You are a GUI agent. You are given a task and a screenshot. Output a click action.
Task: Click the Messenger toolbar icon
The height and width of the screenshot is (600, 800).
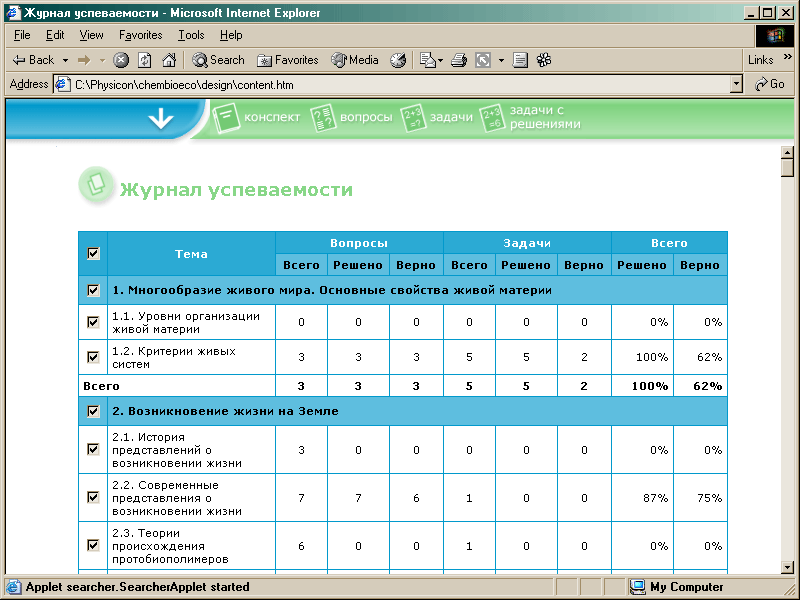[544, 60]
